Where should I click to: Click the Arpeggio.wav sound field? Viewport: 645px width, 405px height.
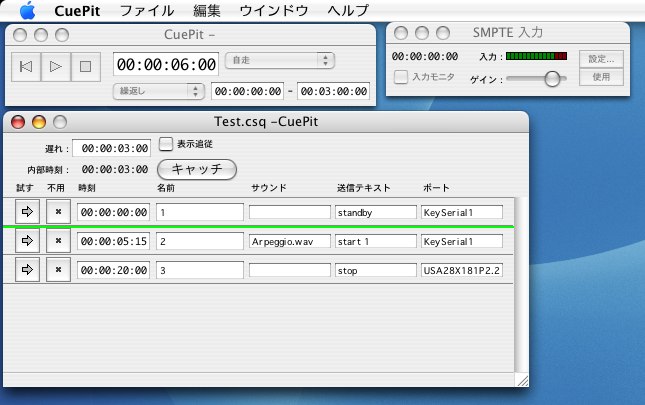[290, 241]
